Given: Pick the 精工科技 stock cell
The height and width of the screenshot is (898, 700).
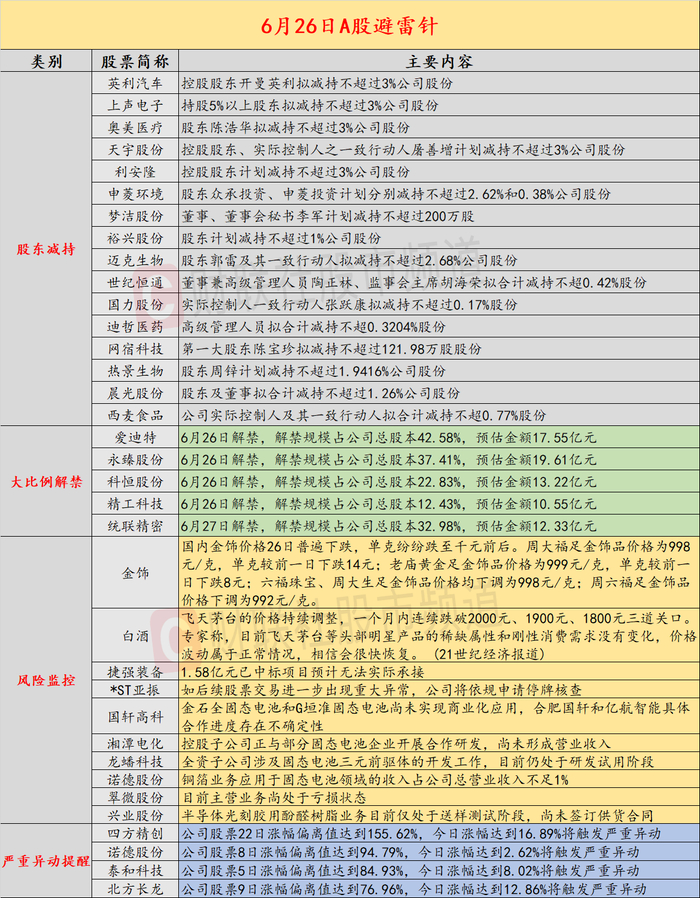Looking at the screenshot, I should click(135, 504).
